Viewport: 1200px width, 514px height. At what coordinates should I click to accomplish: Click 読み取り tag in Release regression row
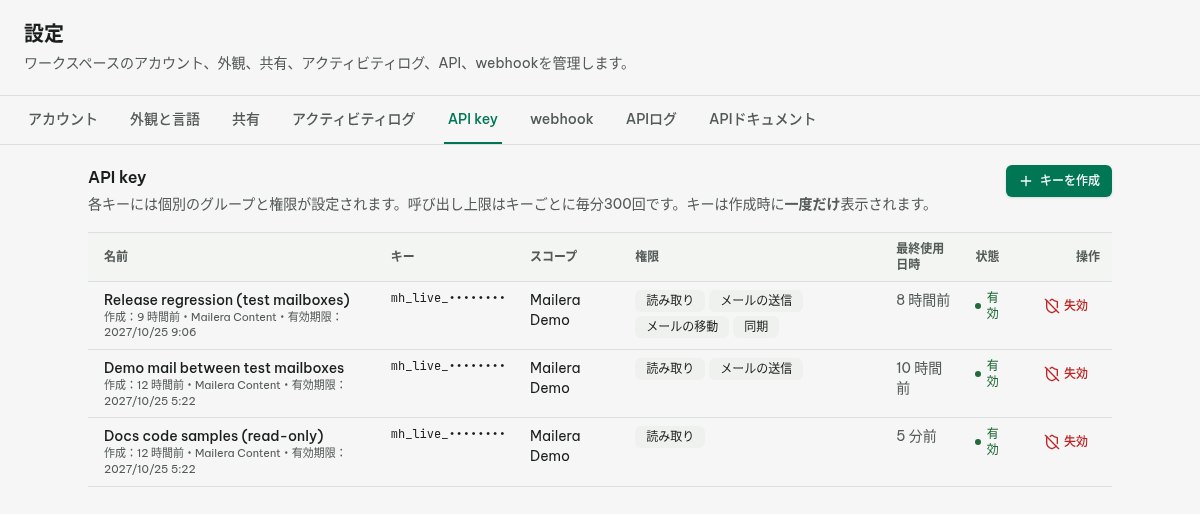click(x=670, y=300)
